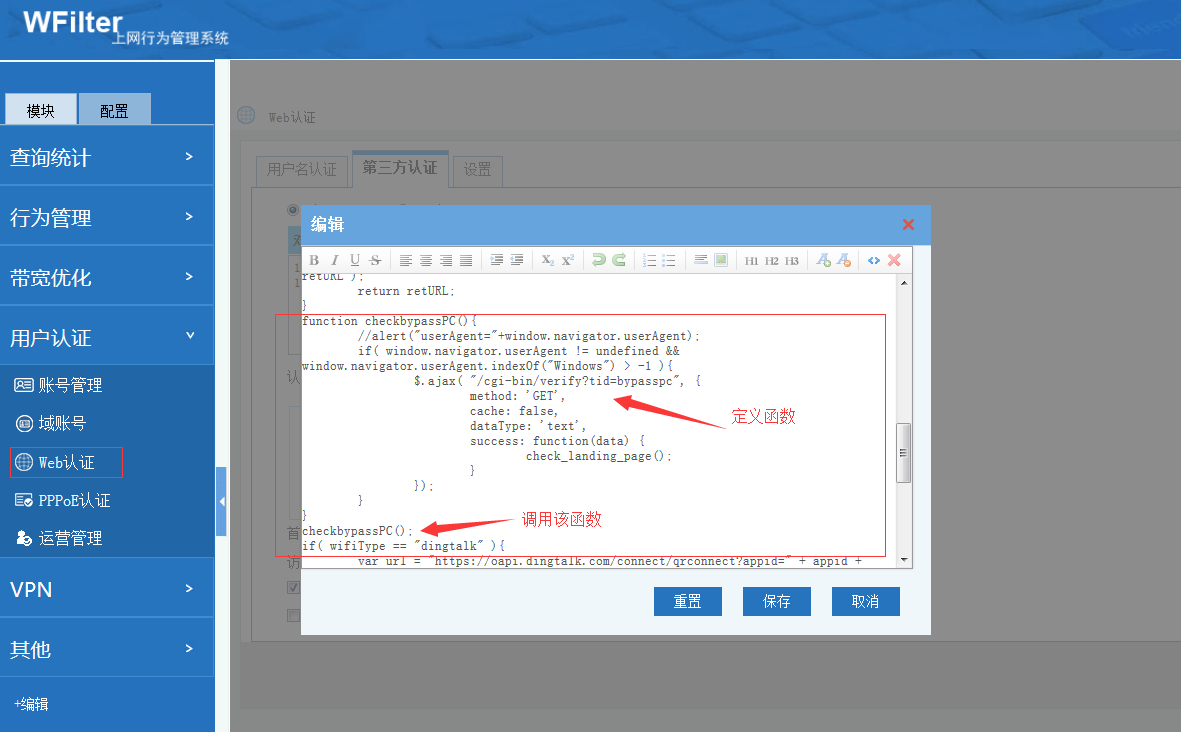Toggle HTML source code view

click(873, 260)
